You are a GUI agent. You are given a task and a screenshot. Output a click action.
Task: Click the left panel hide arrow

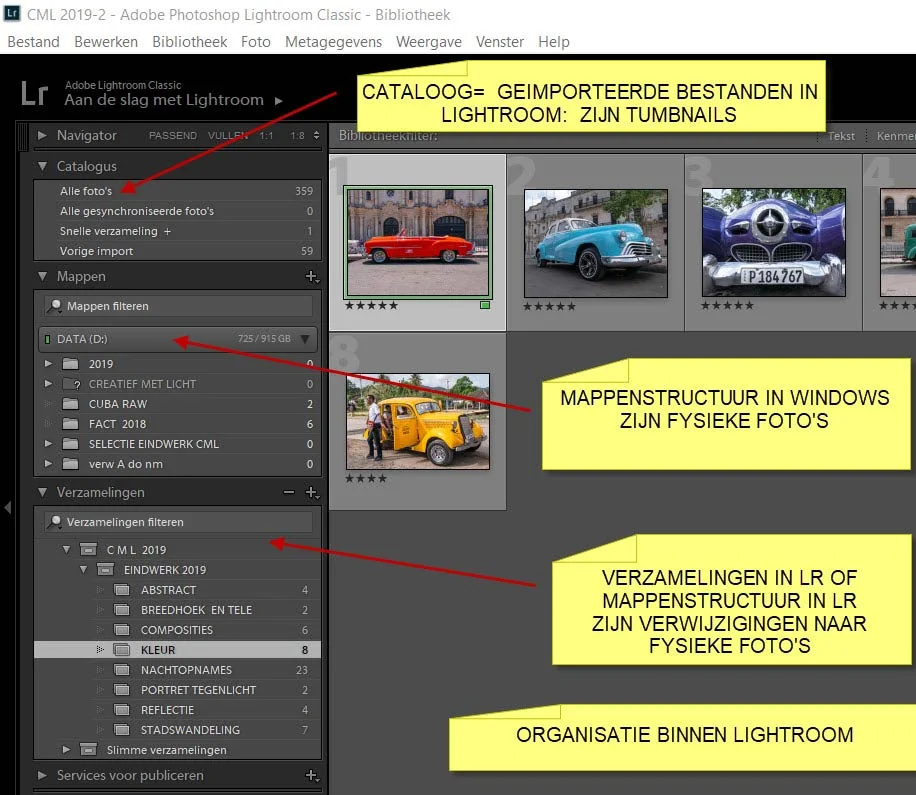(x=8, y=507)
